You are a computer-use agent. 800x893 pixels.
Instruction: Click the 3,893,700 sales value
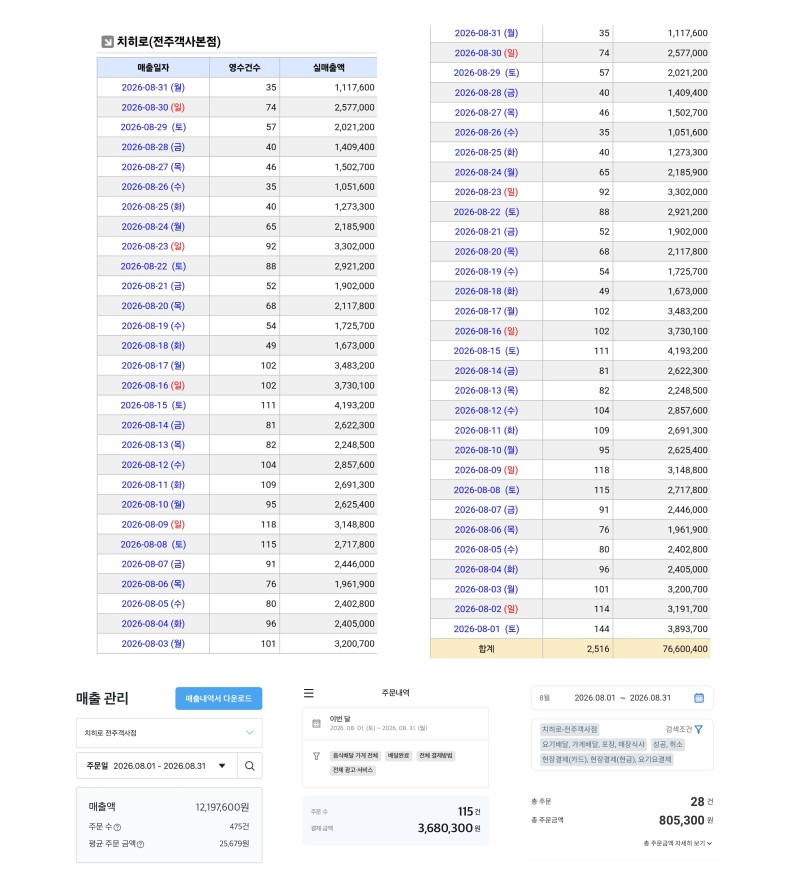point(688,629)
